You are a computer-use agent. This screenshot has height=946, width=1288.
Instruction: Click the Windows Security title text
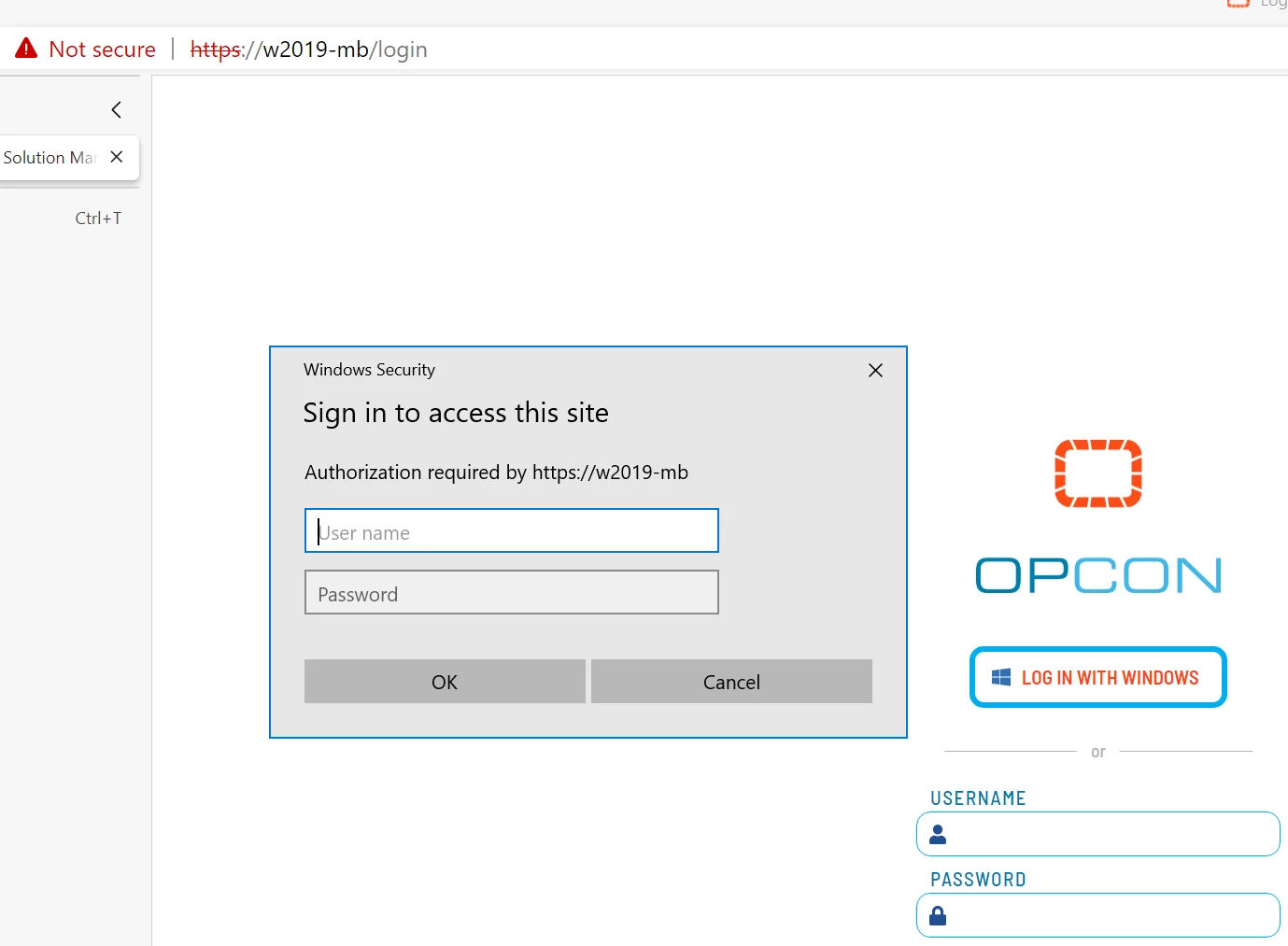click(x=369, y=370)
